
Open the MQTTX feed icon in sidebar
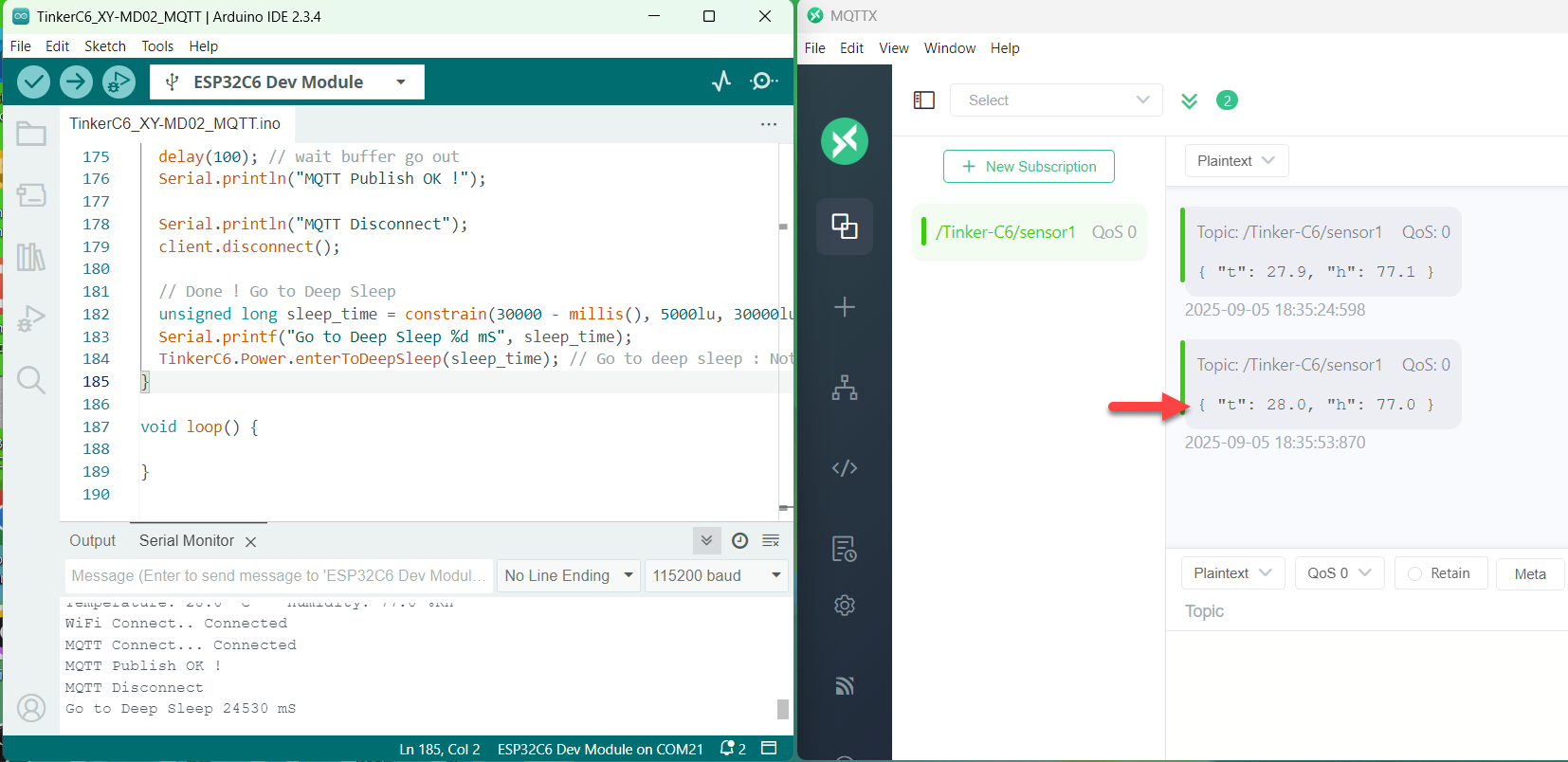(845, 685)
